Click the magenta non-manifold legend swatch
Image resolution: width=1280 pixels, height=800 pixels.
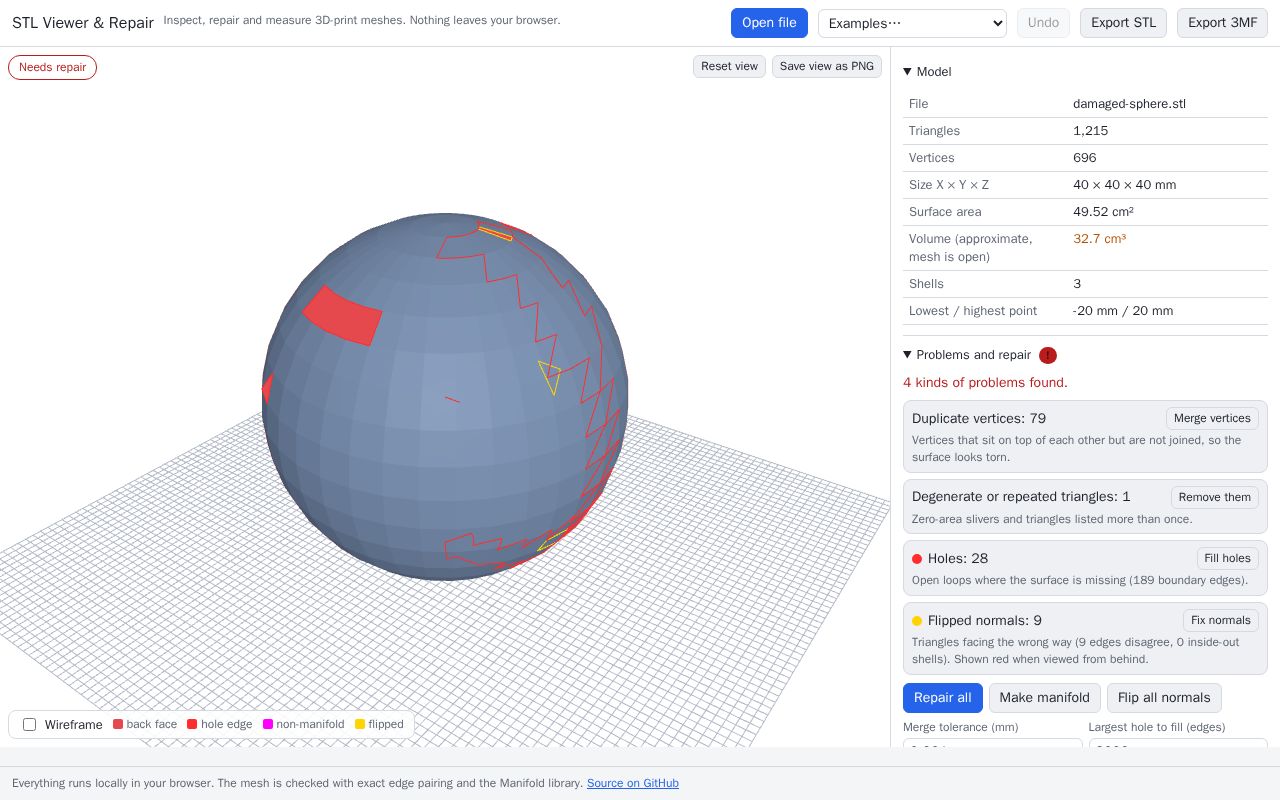coord(268,724)
